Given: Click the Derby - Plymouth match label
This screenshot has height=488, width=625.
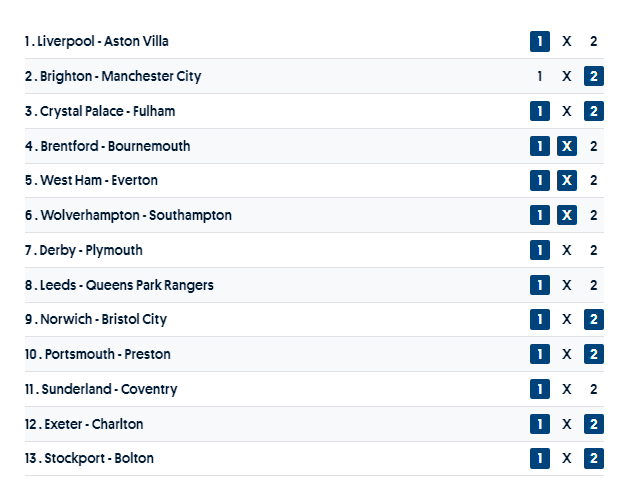Looking at the screenshot, I should (x=91, y=250).
